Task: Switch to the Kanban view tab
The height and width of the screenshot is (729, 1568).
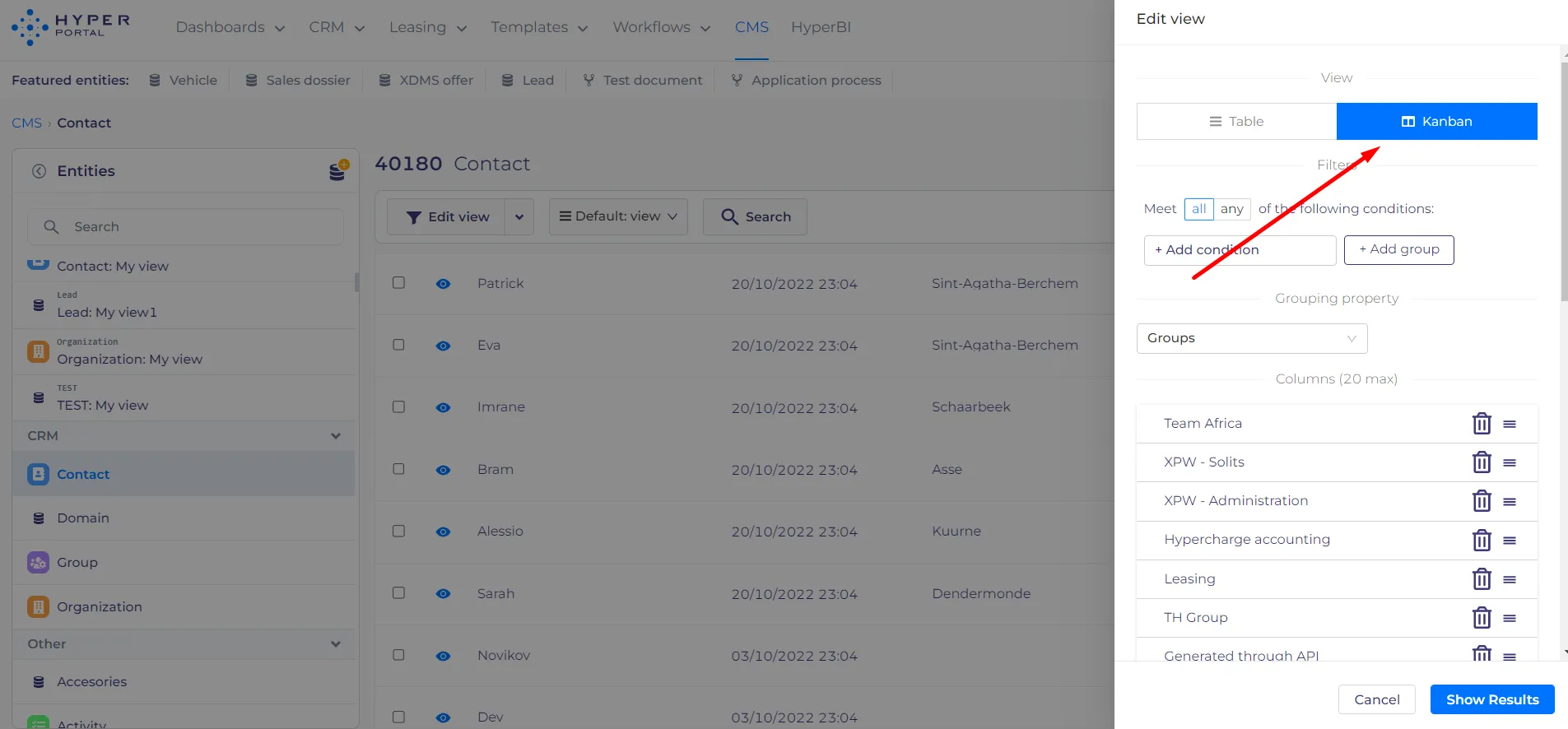Action: click(1437, 121)
